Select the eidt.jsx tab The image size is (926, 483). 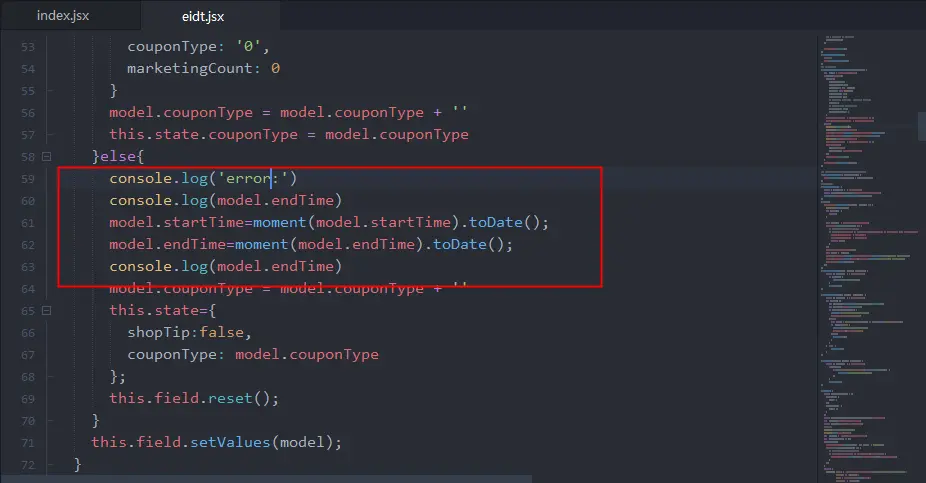pyautogui.click(x=203, y=16)
